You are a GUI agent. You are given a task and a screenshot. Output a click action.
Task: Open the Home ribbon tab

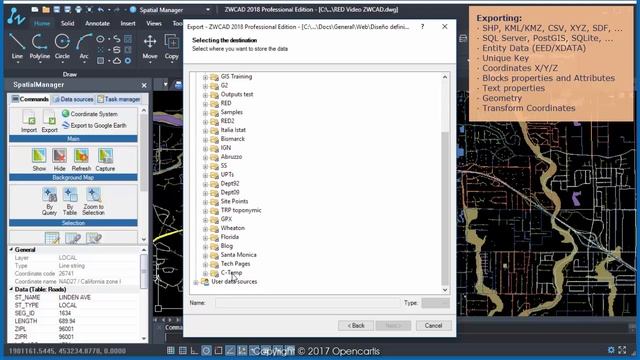tap(42, 23)
